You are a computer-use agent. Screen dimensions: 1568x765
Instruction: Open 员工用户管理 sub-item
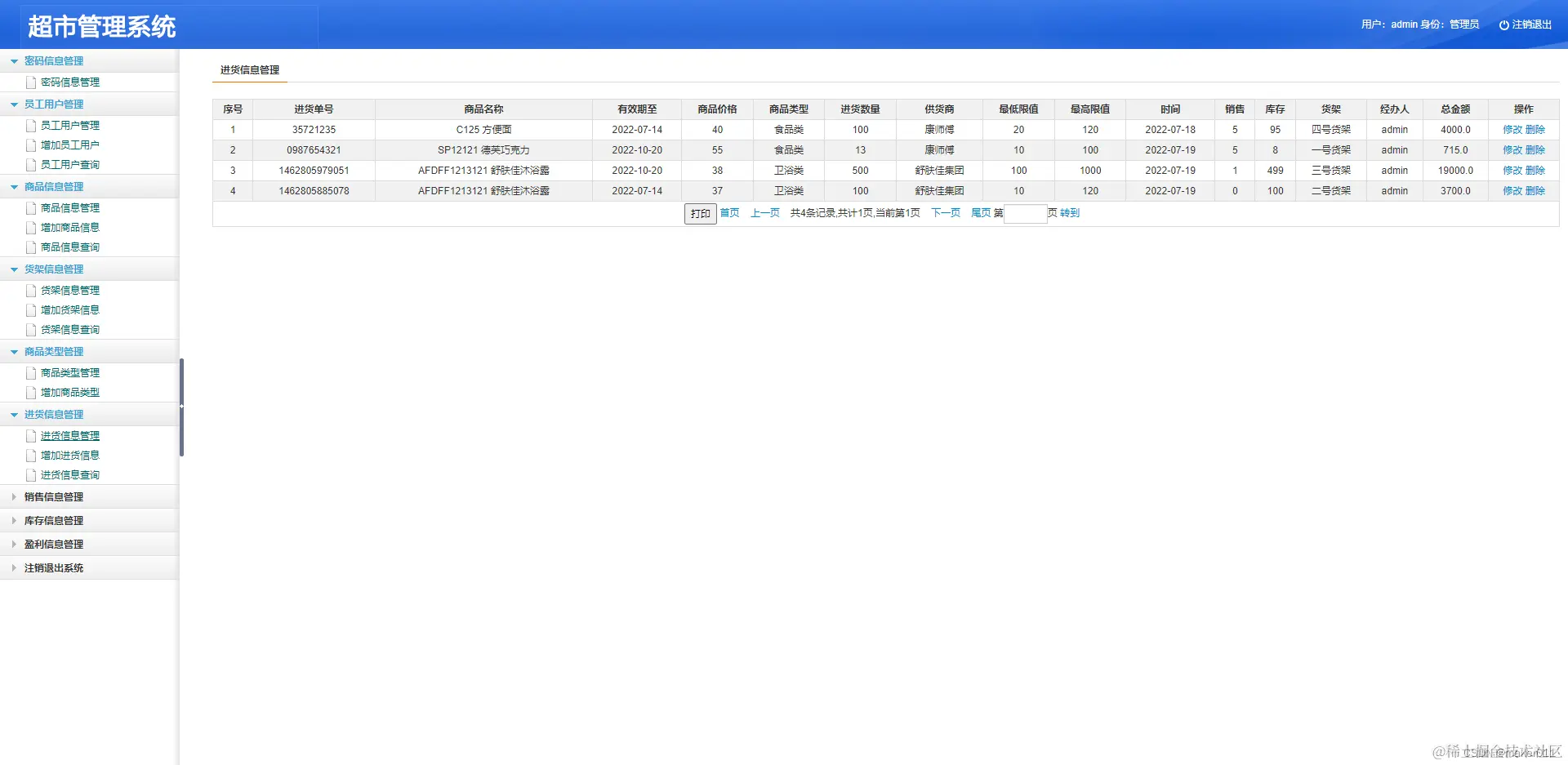(x=70, y=126)
